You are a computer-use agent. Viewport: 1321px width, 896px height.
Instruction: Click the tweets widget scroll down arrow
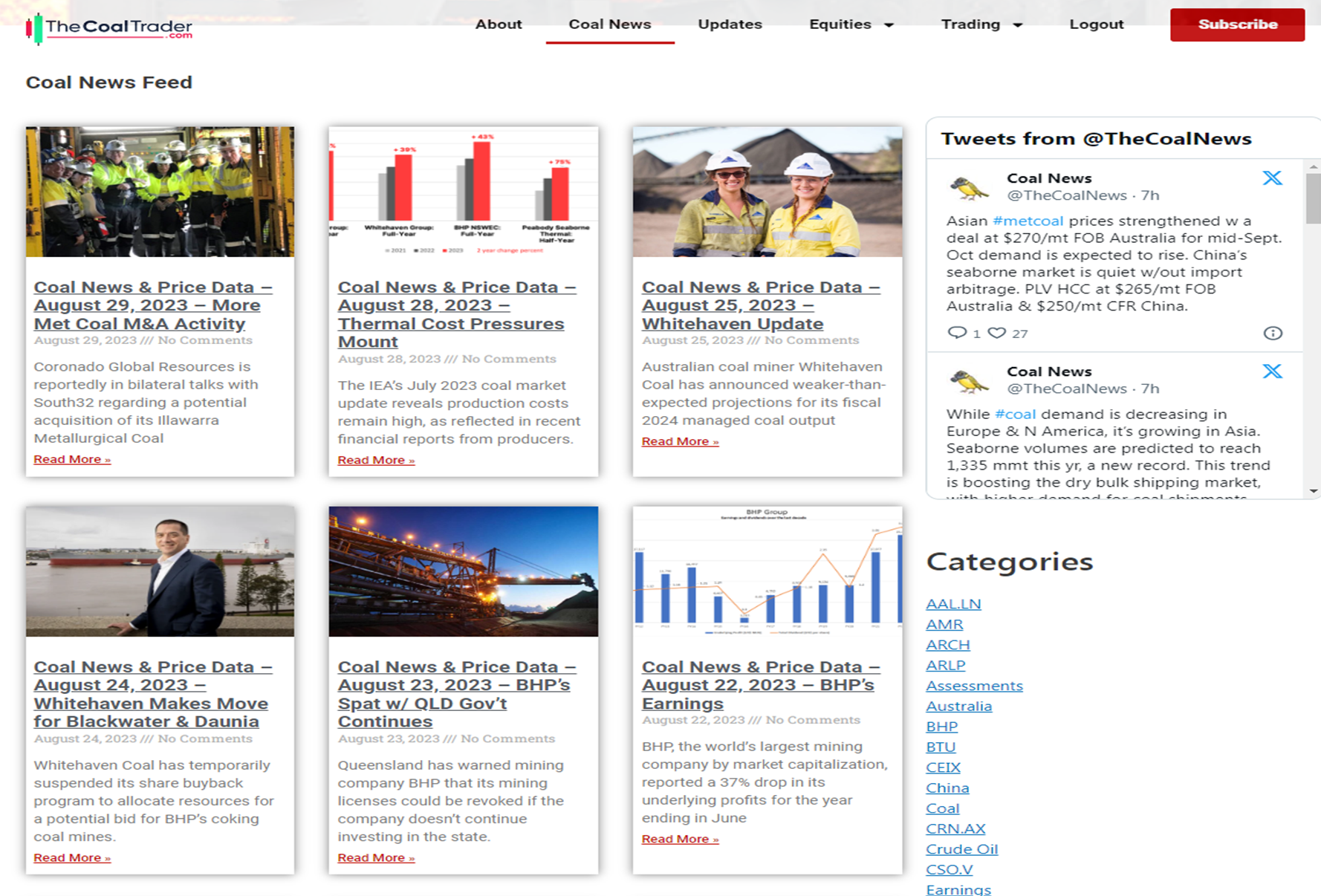tap(1313, 491)
